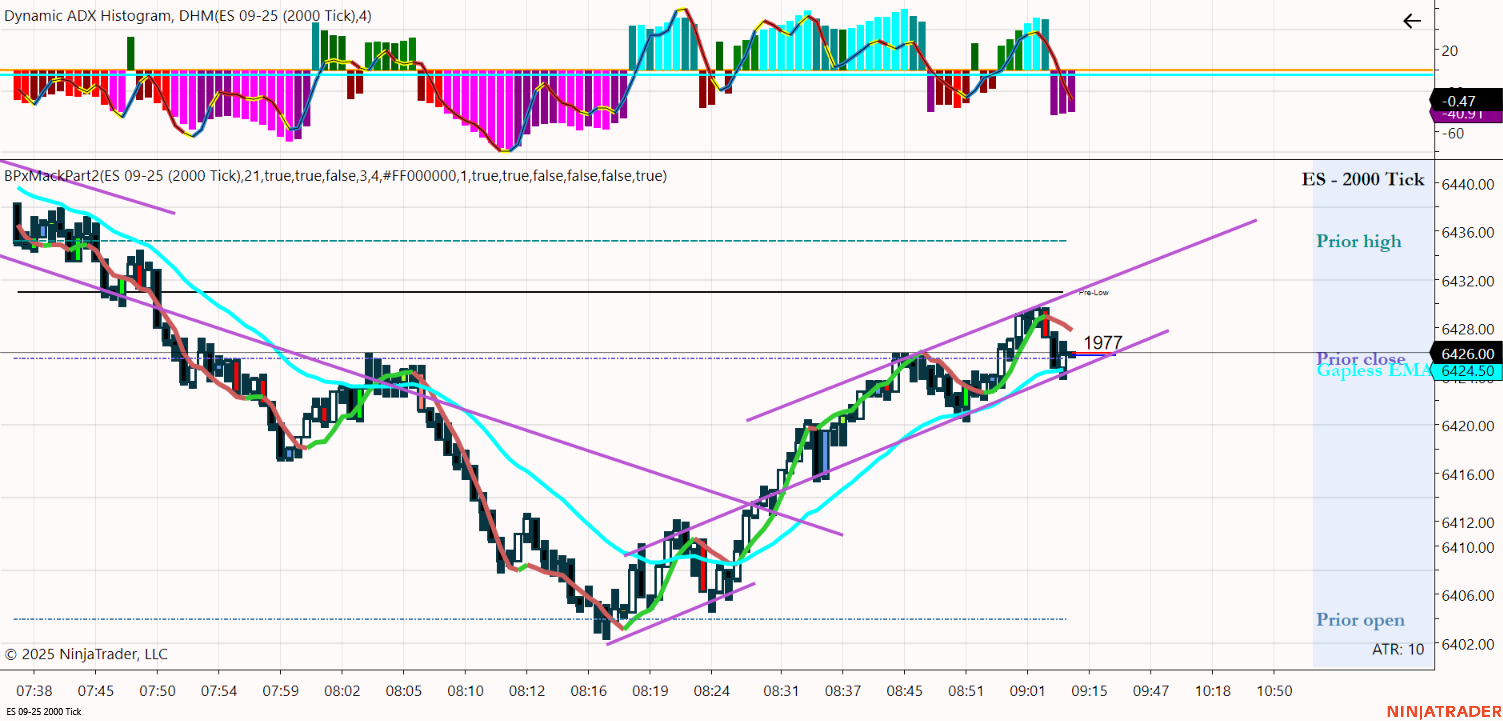This screenshot has height=721, width=1503.
Task: Click the 08:10 time axis label
Action: 465,691
